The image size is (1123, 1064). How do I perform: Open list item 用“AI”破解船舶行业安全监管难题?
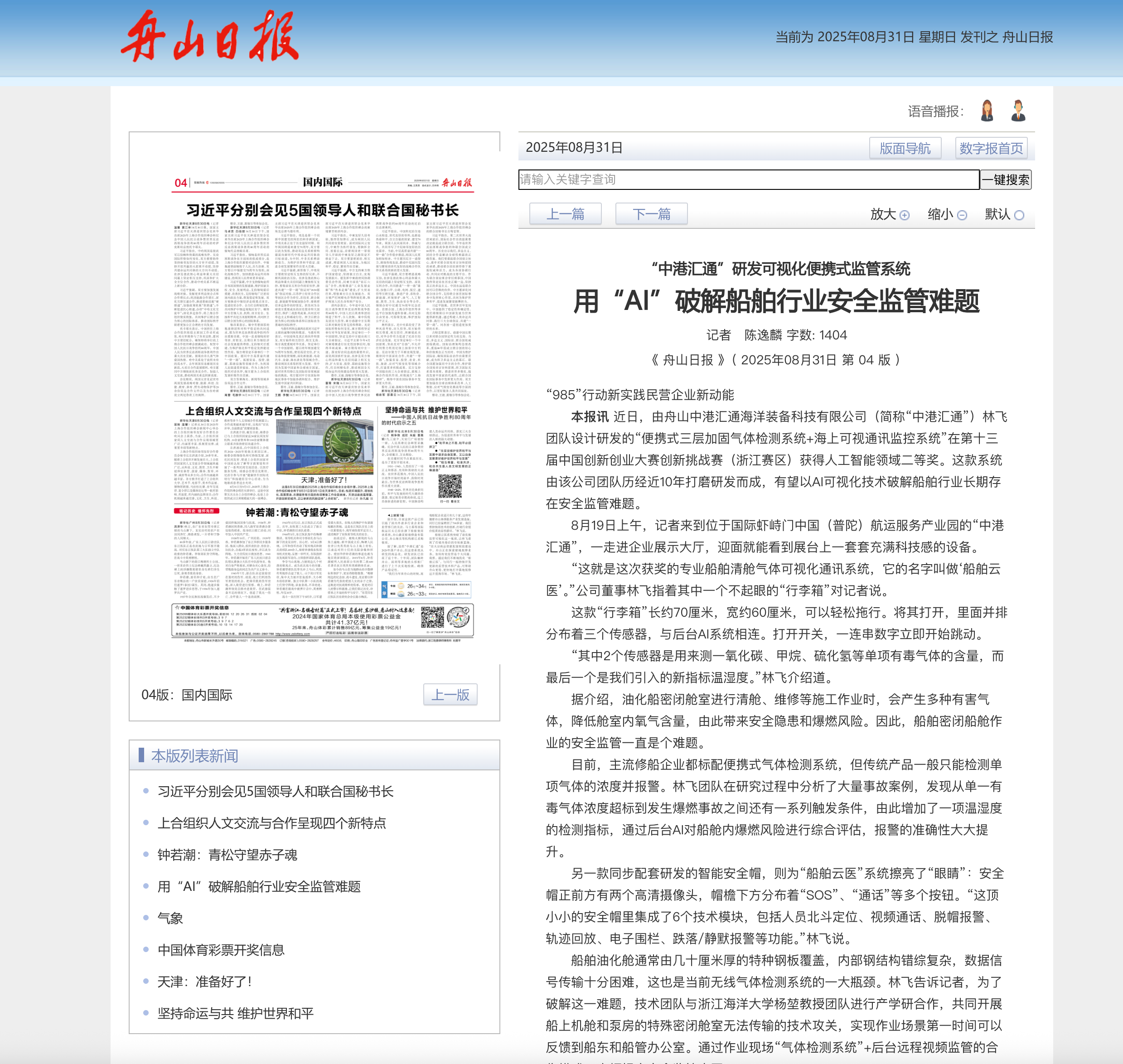coord(259,886)
